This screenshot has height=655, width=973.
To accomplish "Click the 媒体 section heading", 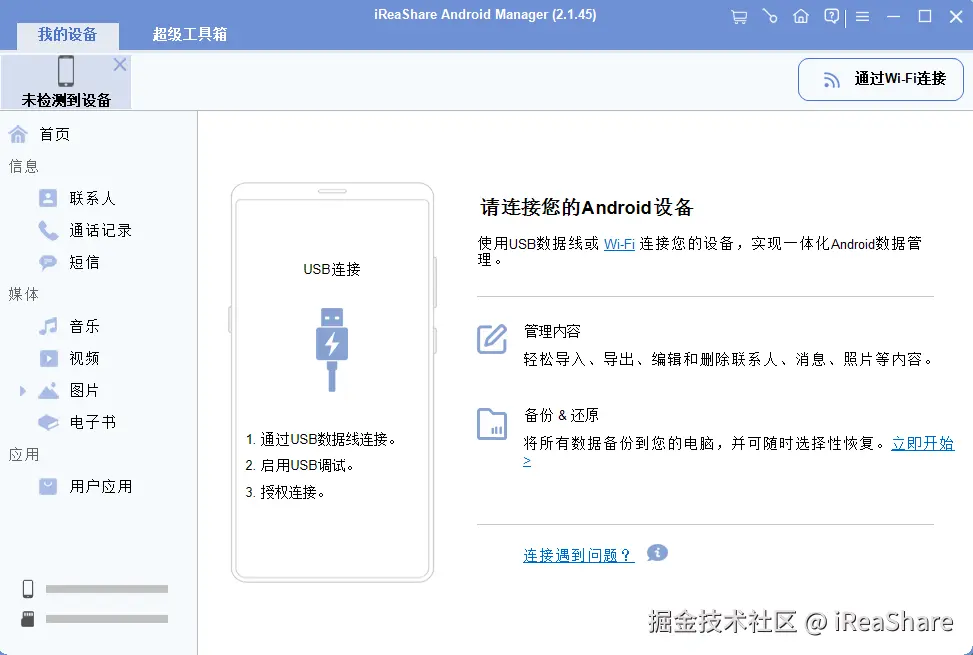I will tap(24, 294).
